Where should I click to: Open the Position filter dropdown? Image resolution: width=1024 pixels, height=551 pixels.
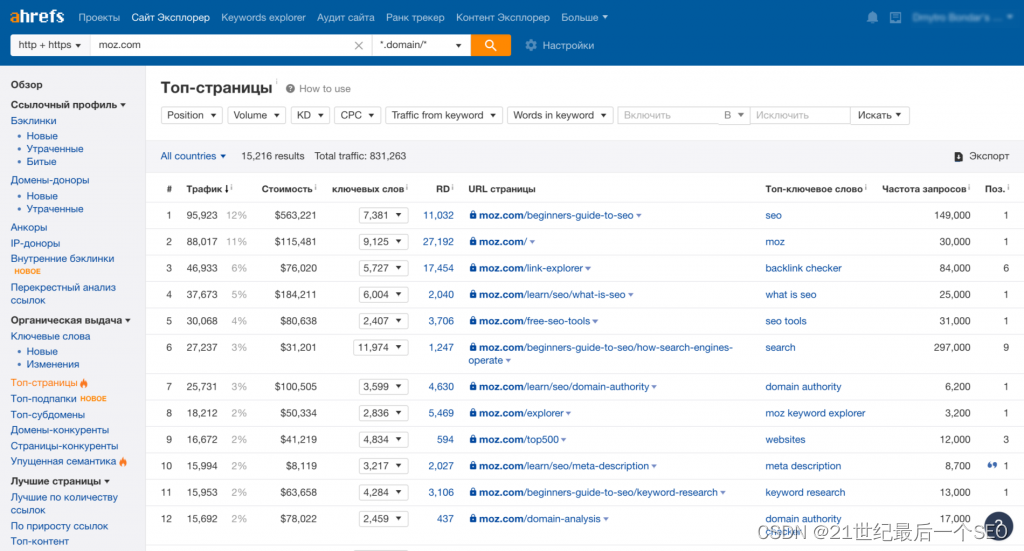191,115
